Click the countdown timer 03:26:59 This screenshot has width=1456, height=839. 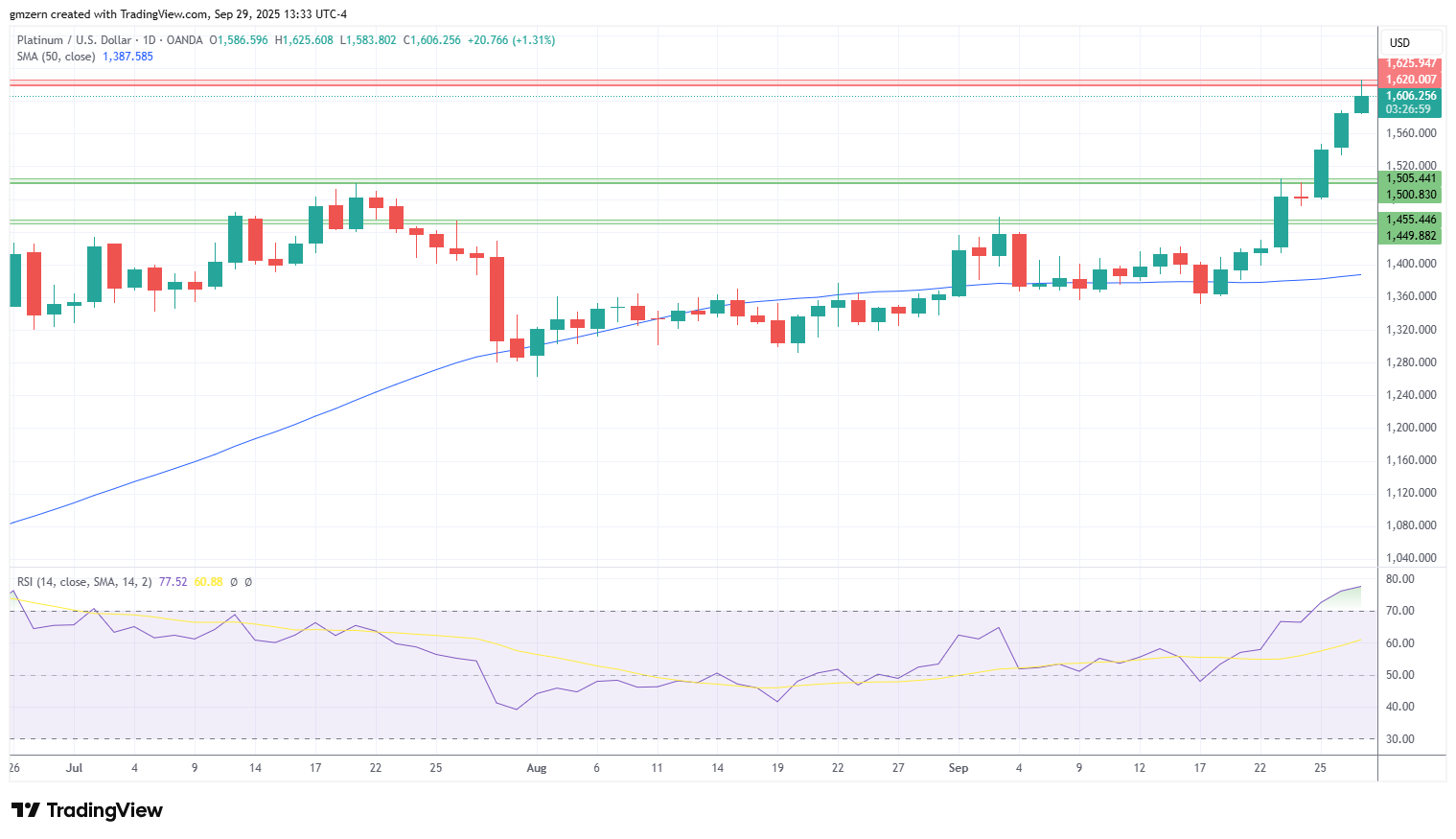1410,109
